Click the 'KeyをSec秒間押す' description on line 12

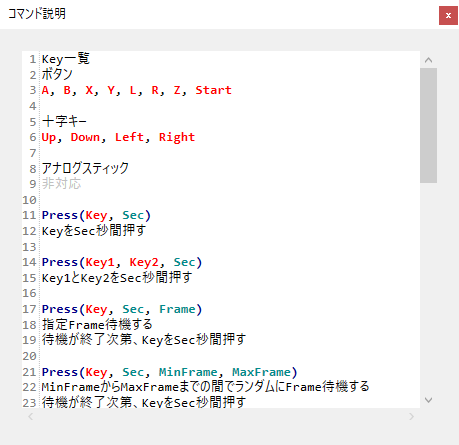(94, 231)
